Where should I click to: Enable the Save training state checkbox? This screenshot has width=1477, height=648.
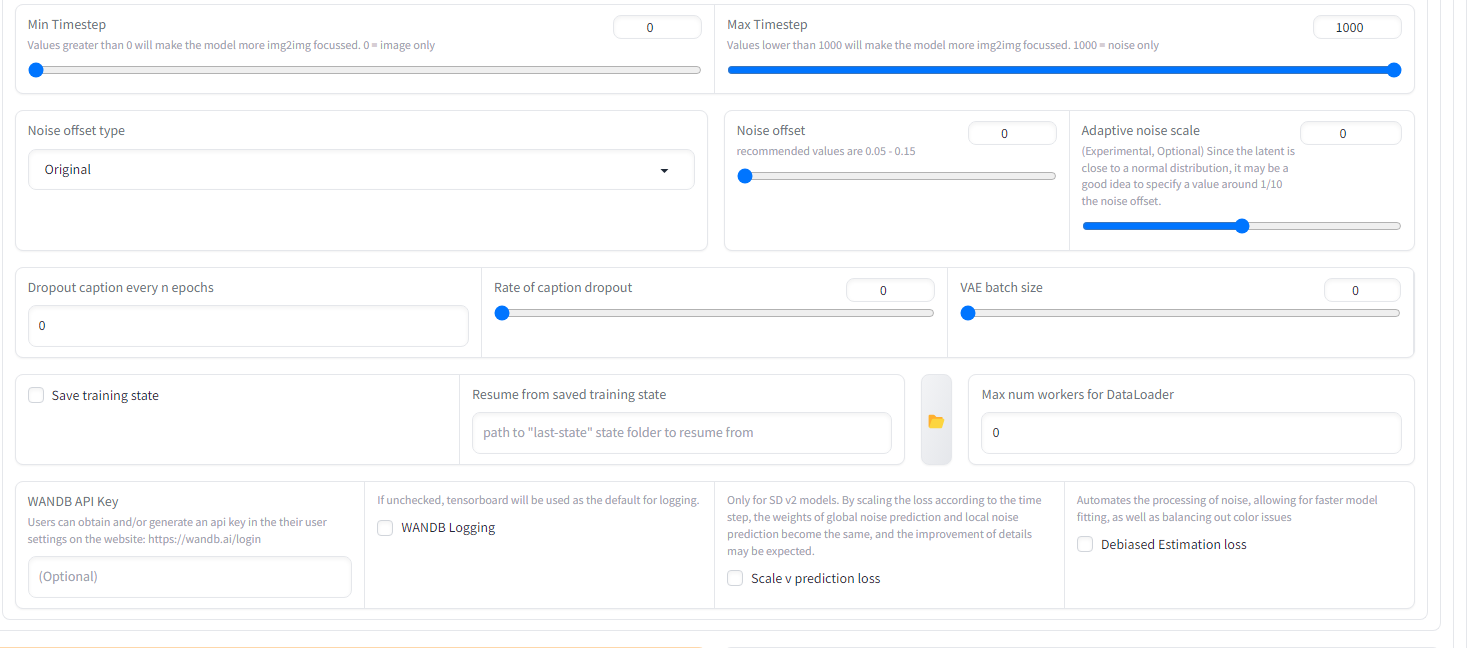[36, 396]
